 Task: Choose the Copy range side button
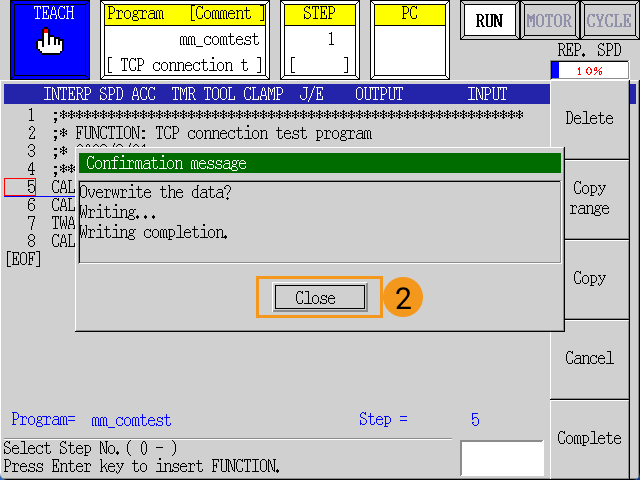(589, 199)
